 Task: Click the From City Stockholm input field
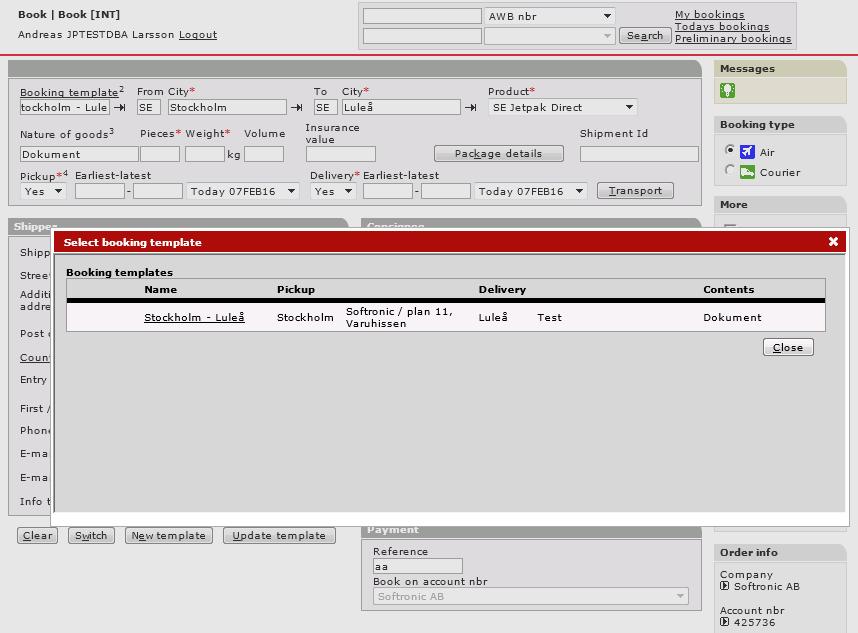(x=227, y=108)
